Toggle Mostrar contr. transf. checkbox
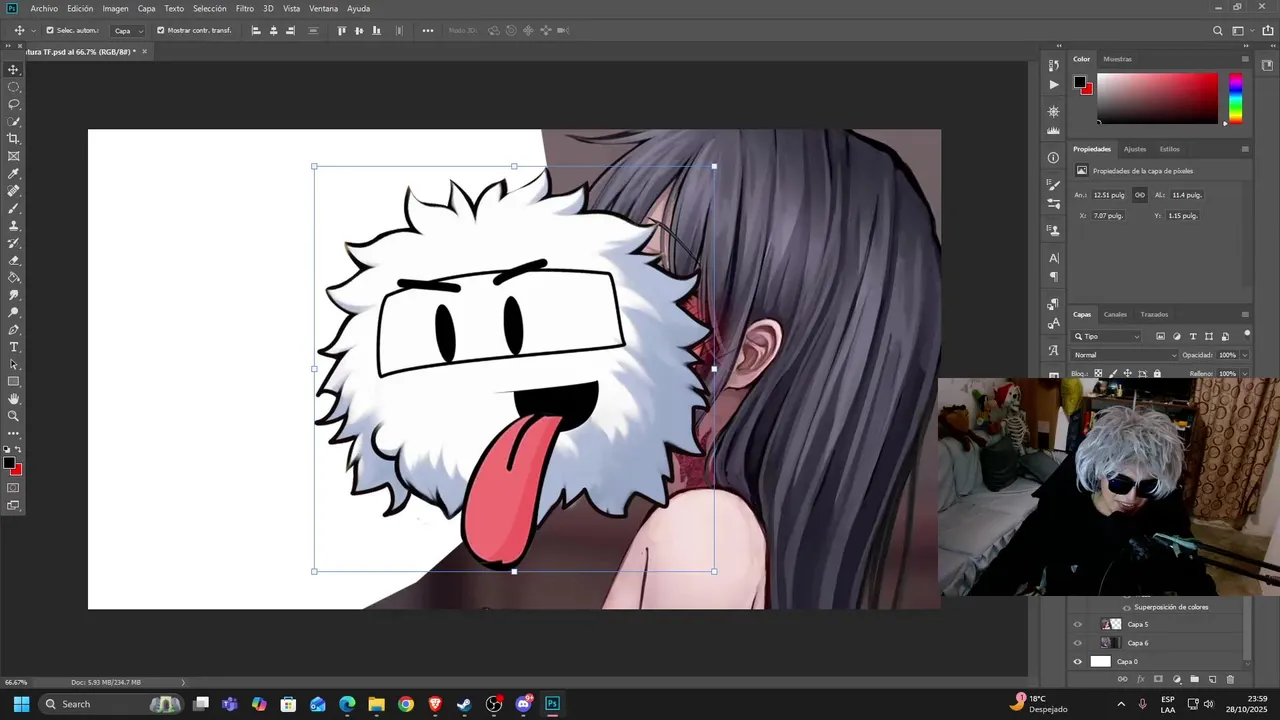The image size is (1280, 720). pyautogui.click(x=160, y=31)
